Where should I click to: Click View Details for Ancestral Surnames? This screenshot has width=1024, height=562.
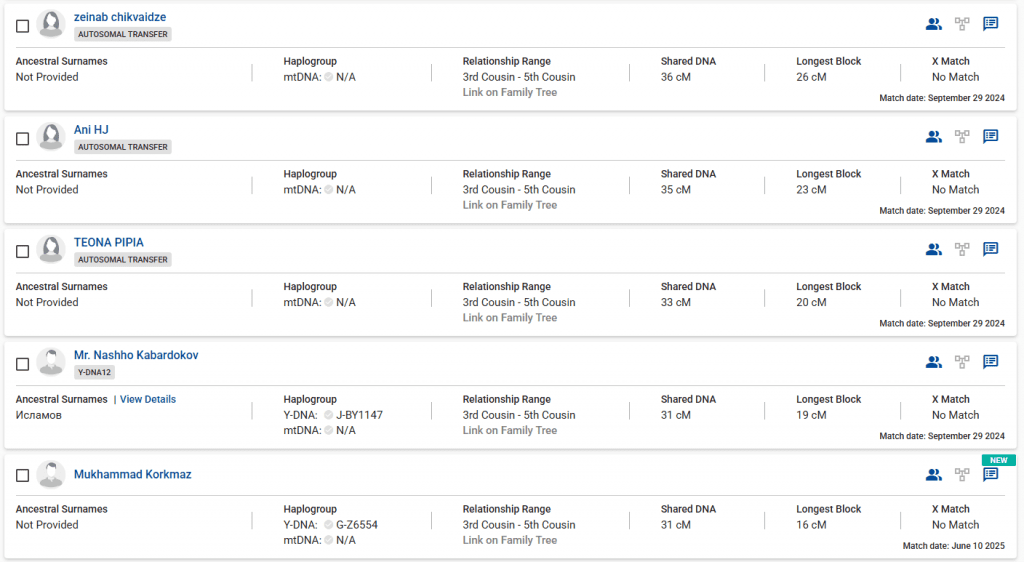coord(148,399)
